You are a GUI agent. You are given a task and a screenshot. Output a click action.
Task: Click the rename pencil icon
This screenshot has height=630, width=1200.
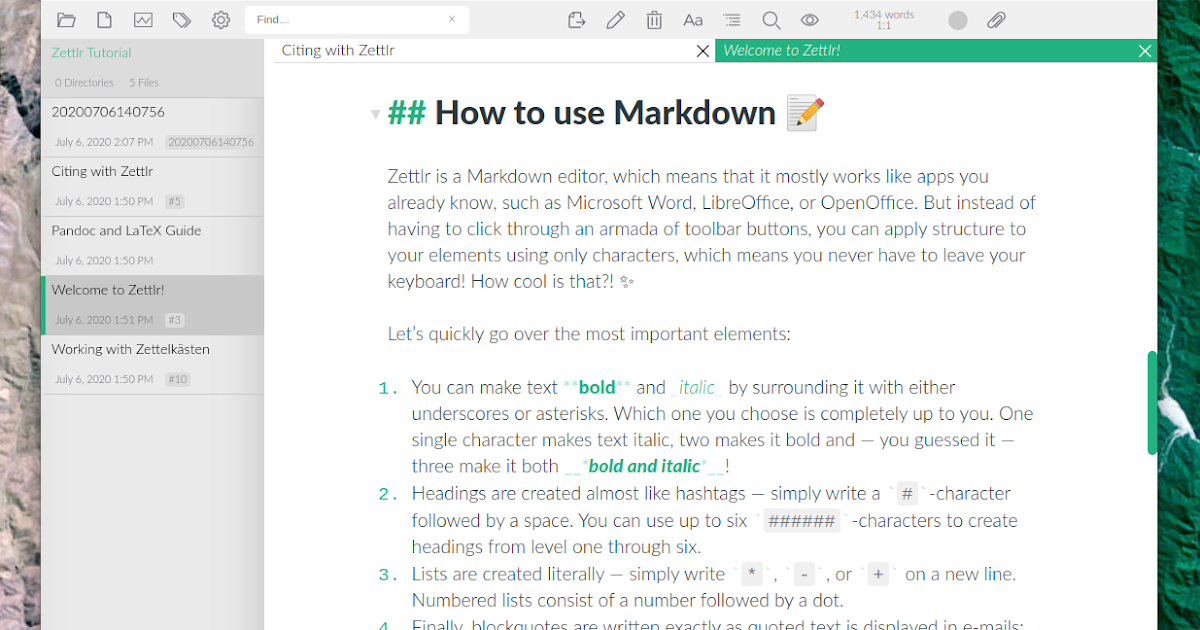click(x=615, y=20)
